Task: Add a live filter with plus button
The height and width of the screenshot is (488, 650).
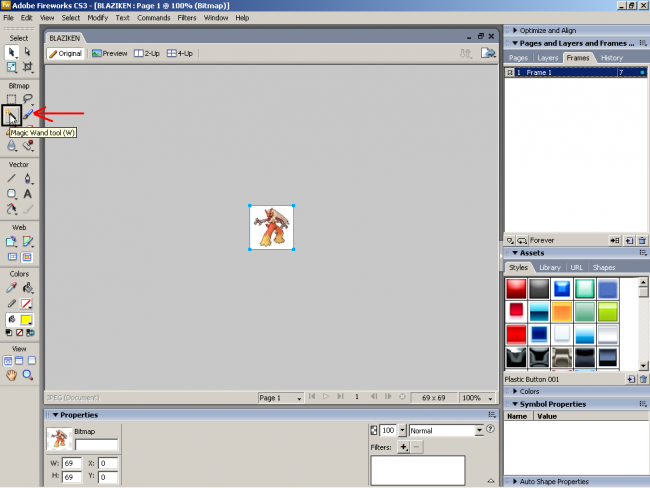Action: [x=403, y=447]
